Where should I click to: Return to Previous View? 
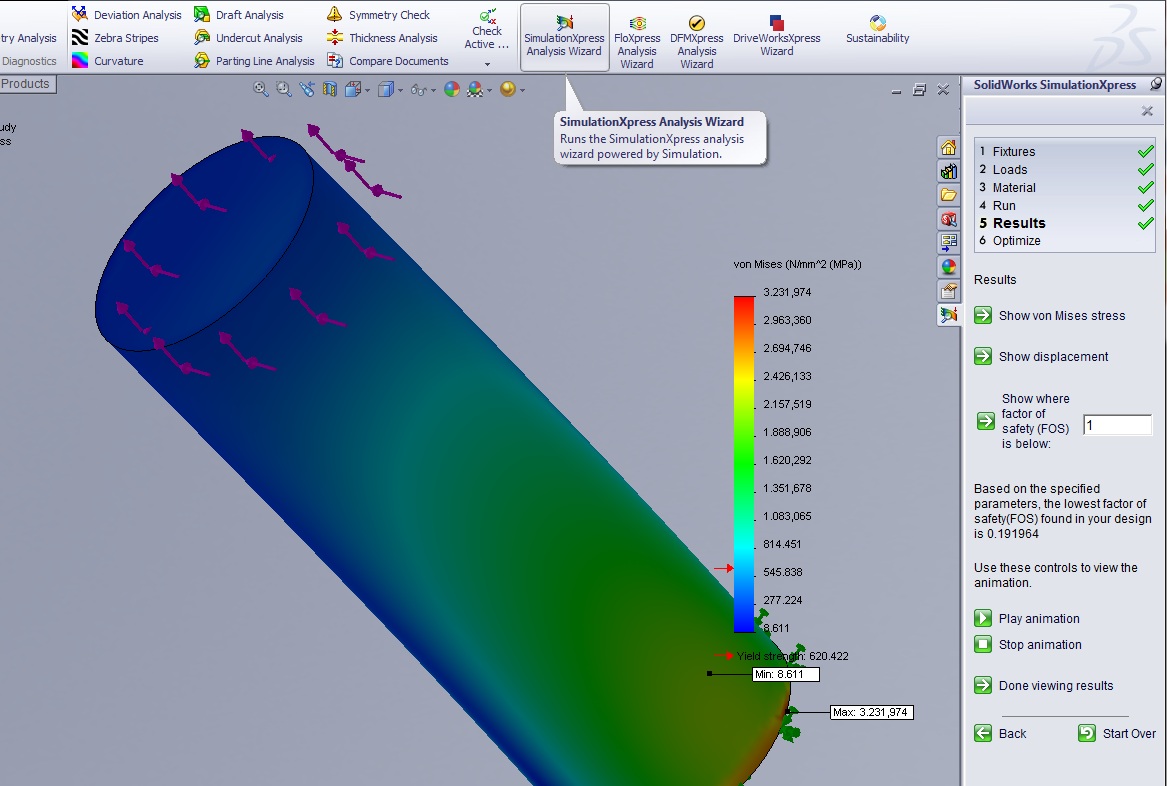(x=307, y=89)
